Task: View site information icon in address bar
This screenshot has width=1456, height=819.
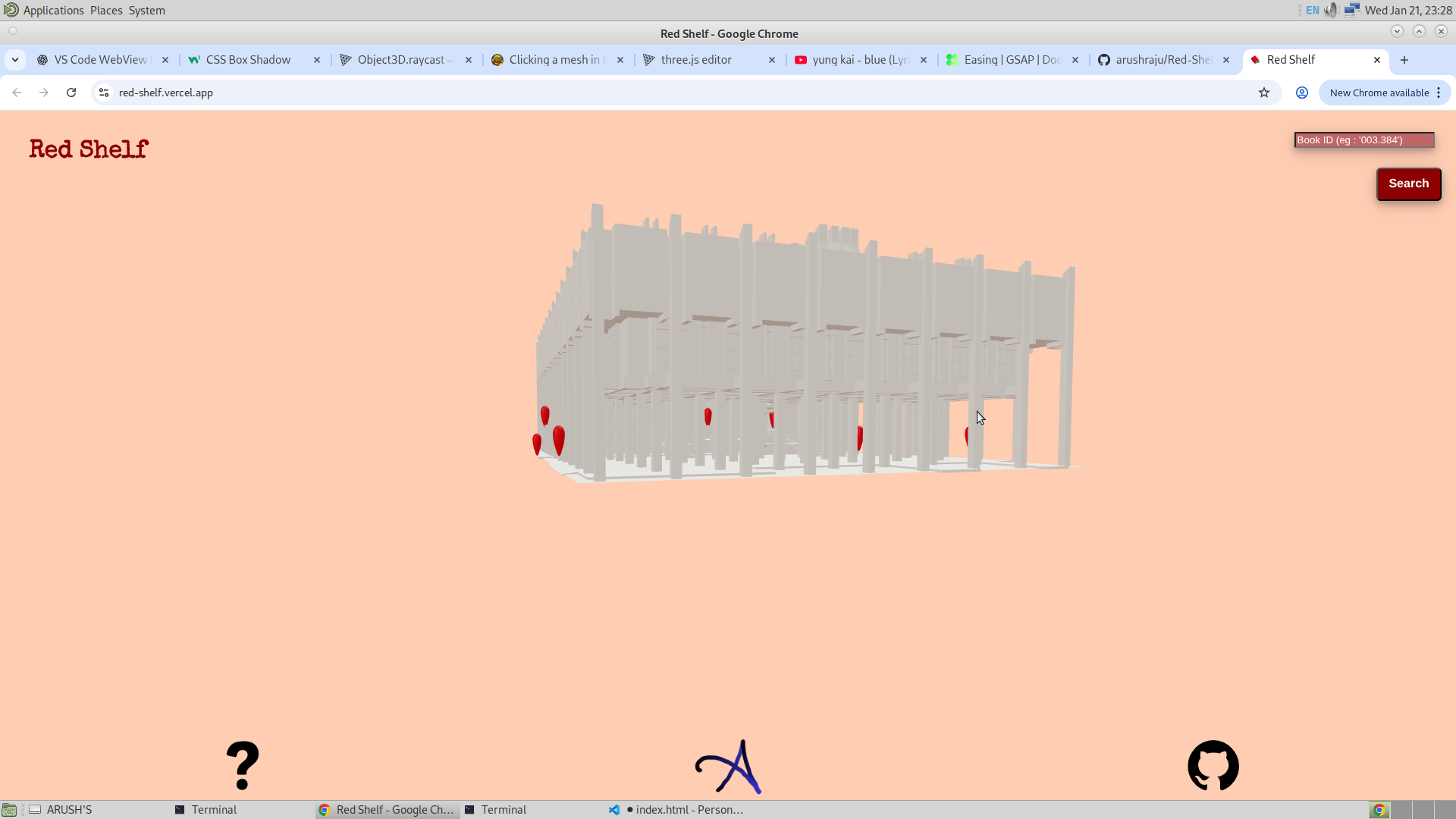Action: coord(104,93)
